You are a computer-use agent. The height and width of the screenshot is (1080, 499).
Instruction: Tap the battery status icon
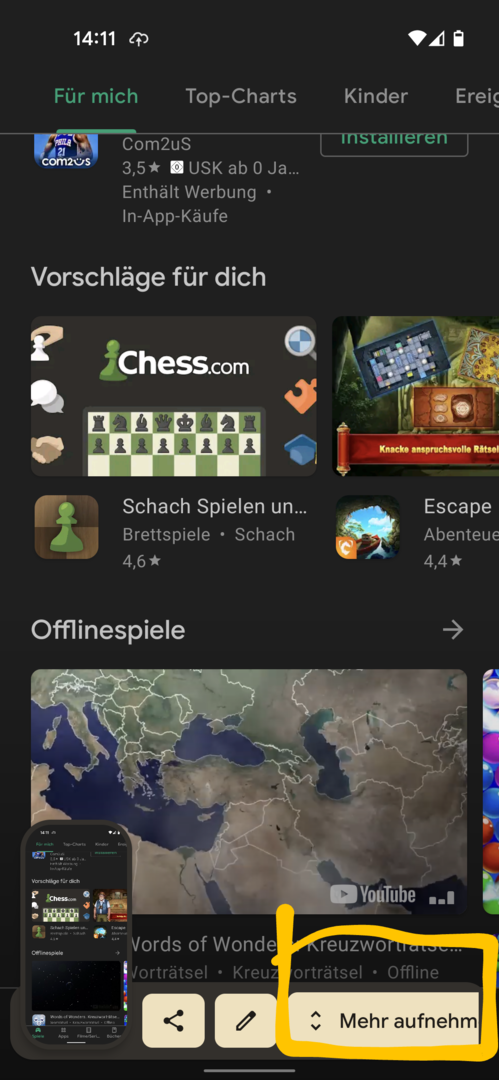point(458,39)
